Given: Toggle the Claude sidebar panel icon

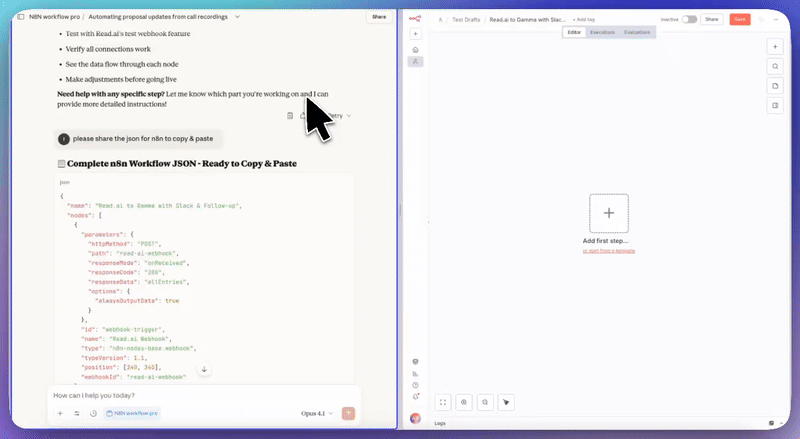Looking at the screenshot, I should [x=20, y=17].
